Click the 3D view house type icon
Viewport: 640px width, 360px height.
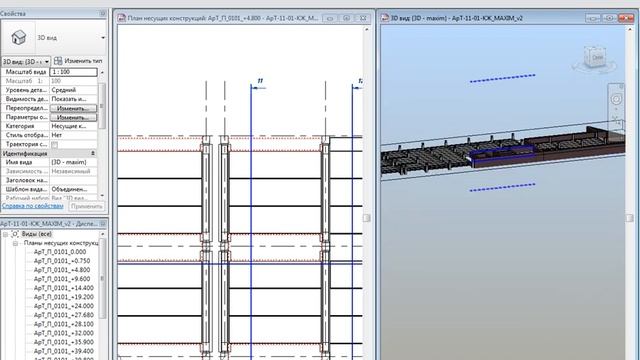pos(18,38)
